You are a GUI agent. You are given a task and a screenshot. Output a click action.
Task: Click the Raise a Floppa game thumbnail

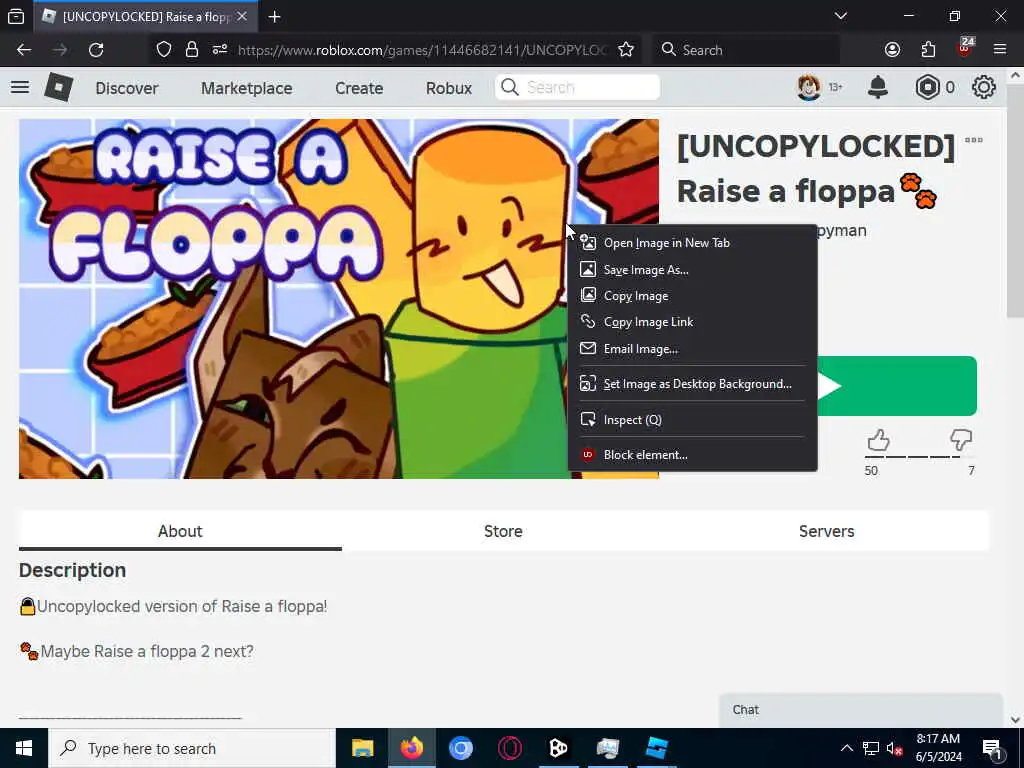(x=294, y=298)
